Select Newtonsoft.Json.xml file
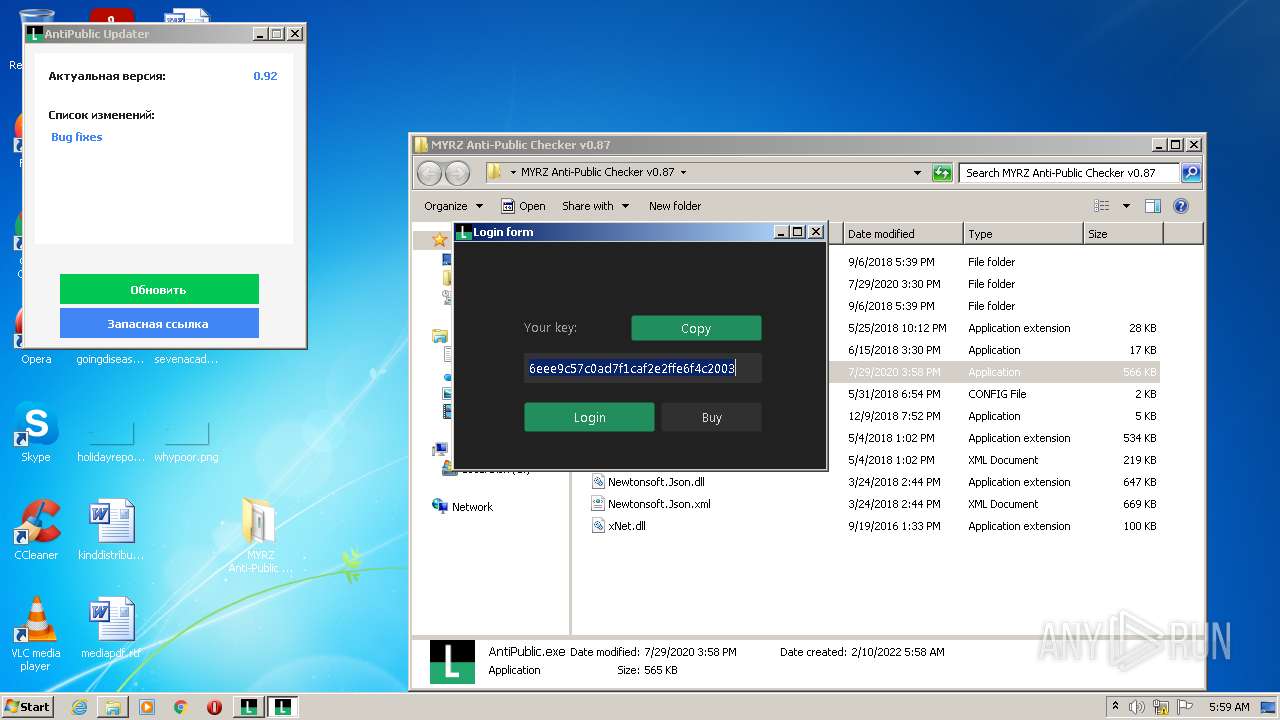The image size is (1280, 720). (659, 504)
